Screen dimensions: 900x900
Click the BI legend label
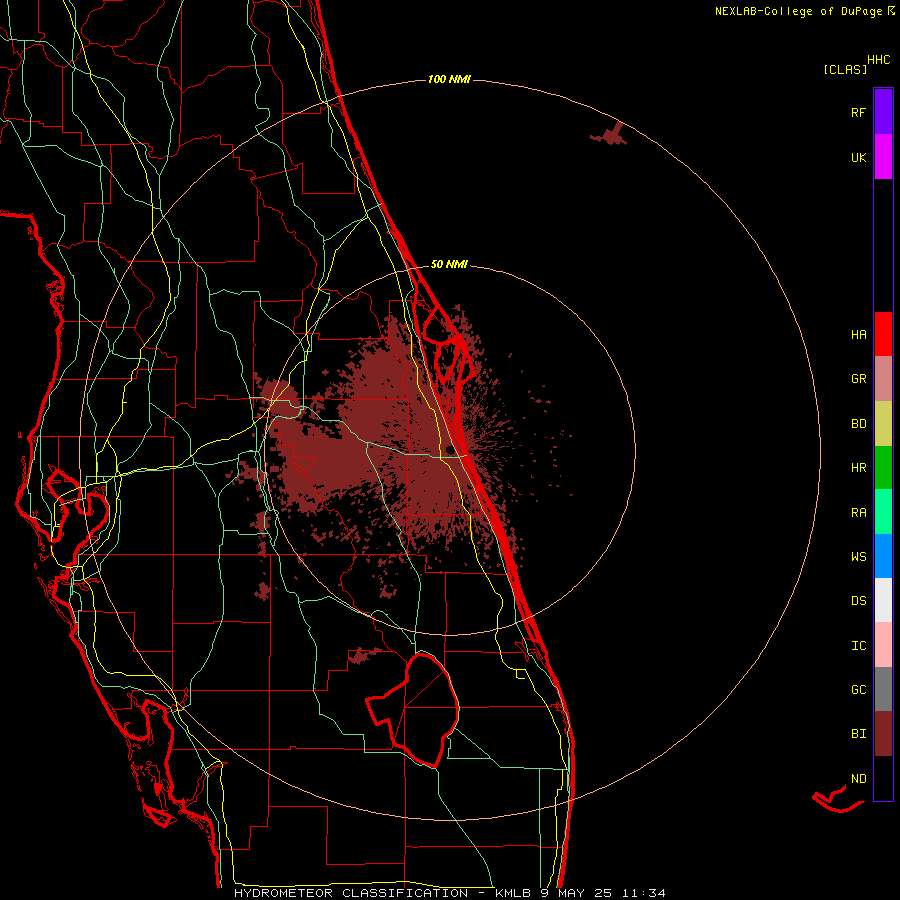coord(858,734)
